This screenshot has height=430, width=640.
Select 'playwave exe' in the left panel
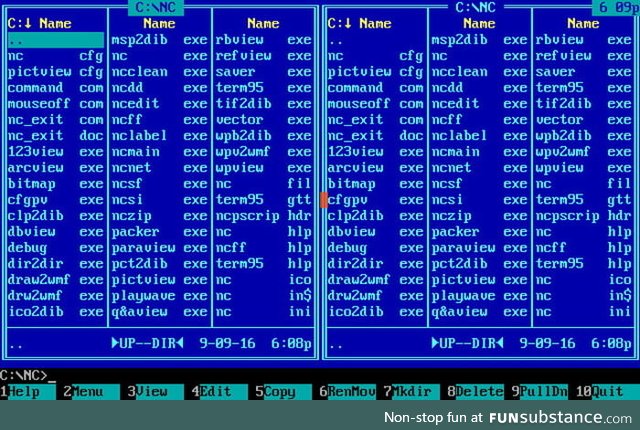tap(160, 296)
